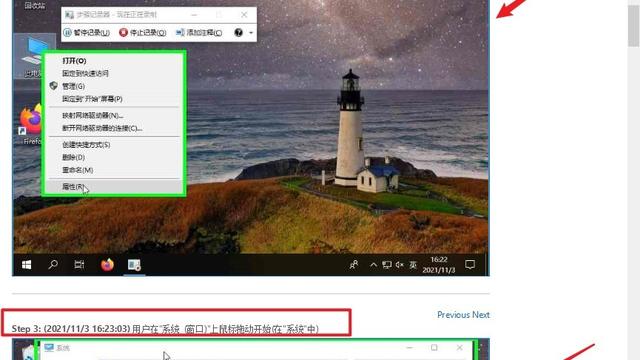This screenshot has height=360, width=640.
Task: Open the notification center icon
Action: click(470, 265)
